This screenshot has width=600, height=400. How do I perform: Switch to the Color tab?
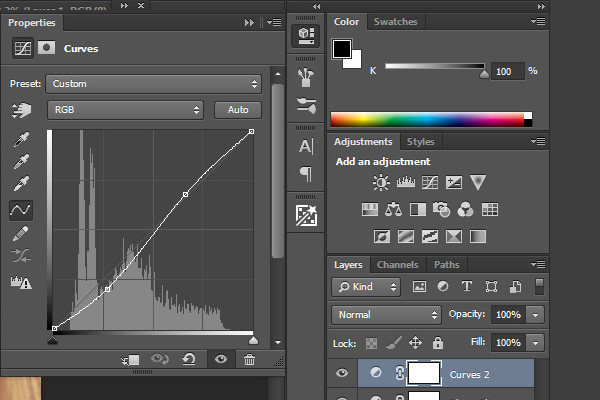point(347,22)
